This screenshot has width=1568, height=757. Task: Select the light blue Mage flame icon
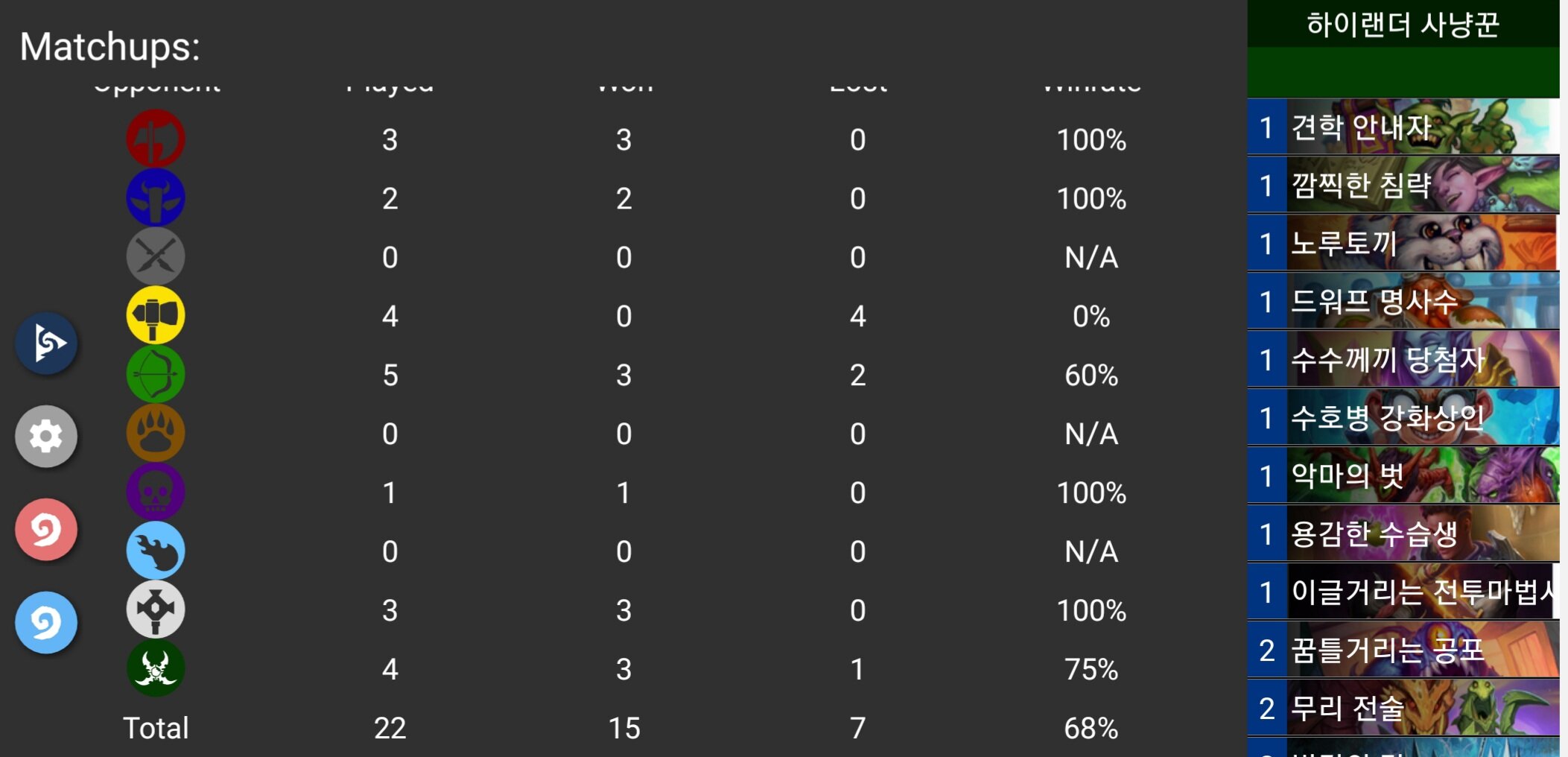pos(156,551)
